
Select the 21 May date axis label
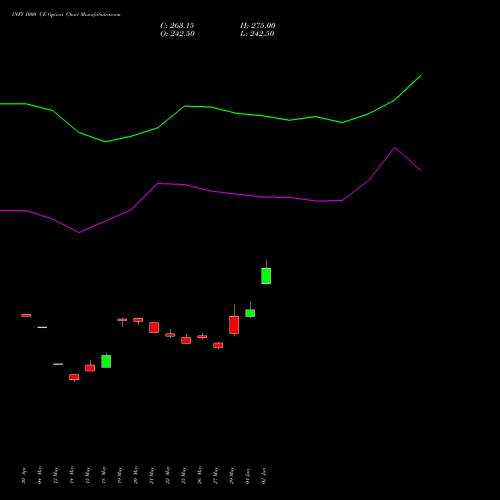(151, 475)
